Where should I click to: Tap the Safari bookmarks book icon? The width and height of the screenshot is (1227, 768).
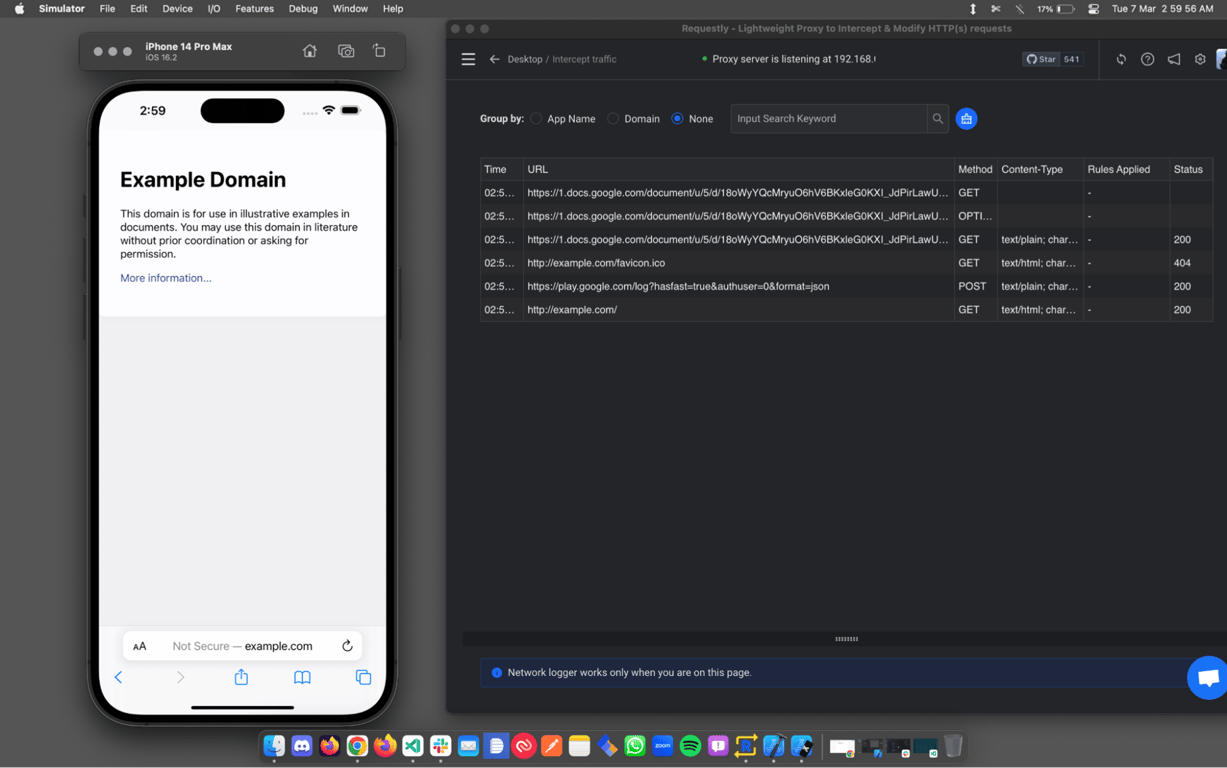(302, 677)
